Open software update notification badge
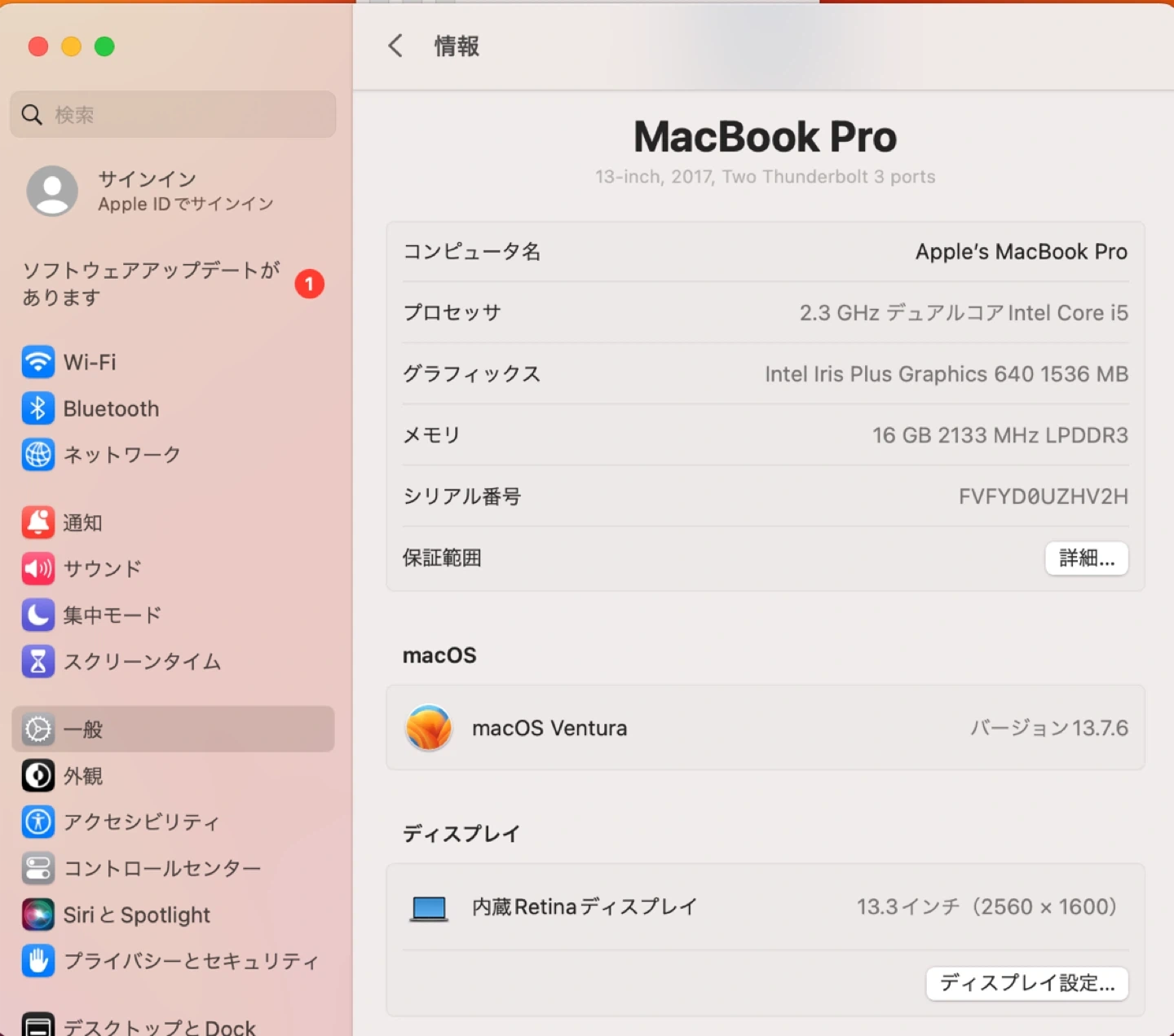 coord(309,284)
